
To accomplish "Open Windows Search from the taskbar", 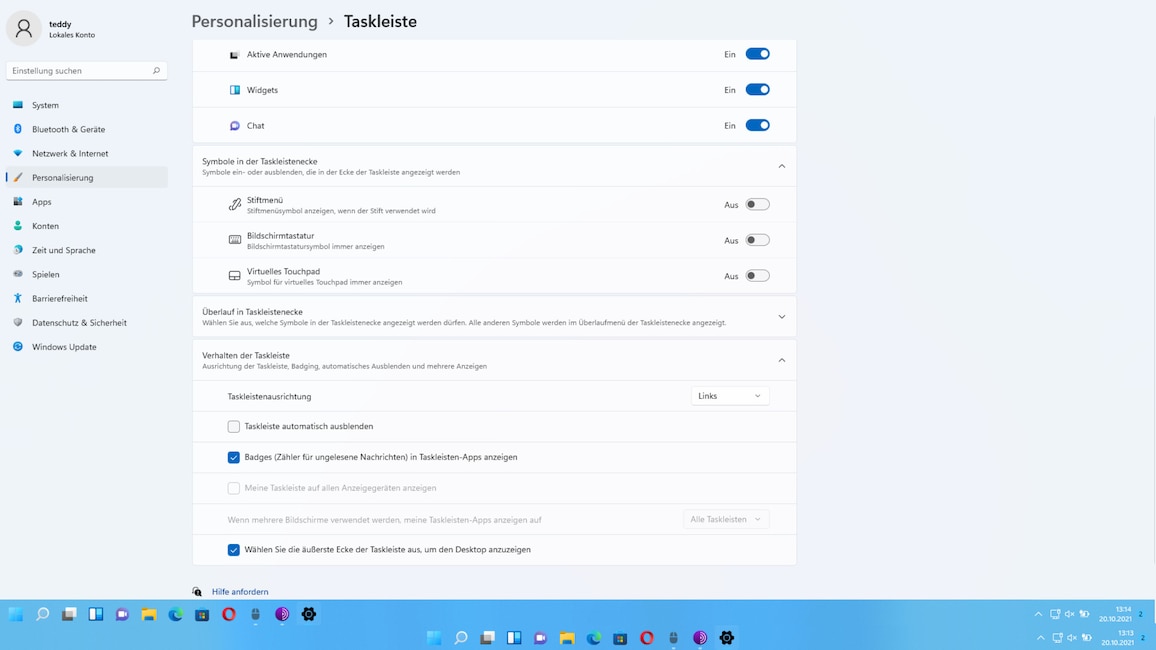I will [x=41, y=613].
